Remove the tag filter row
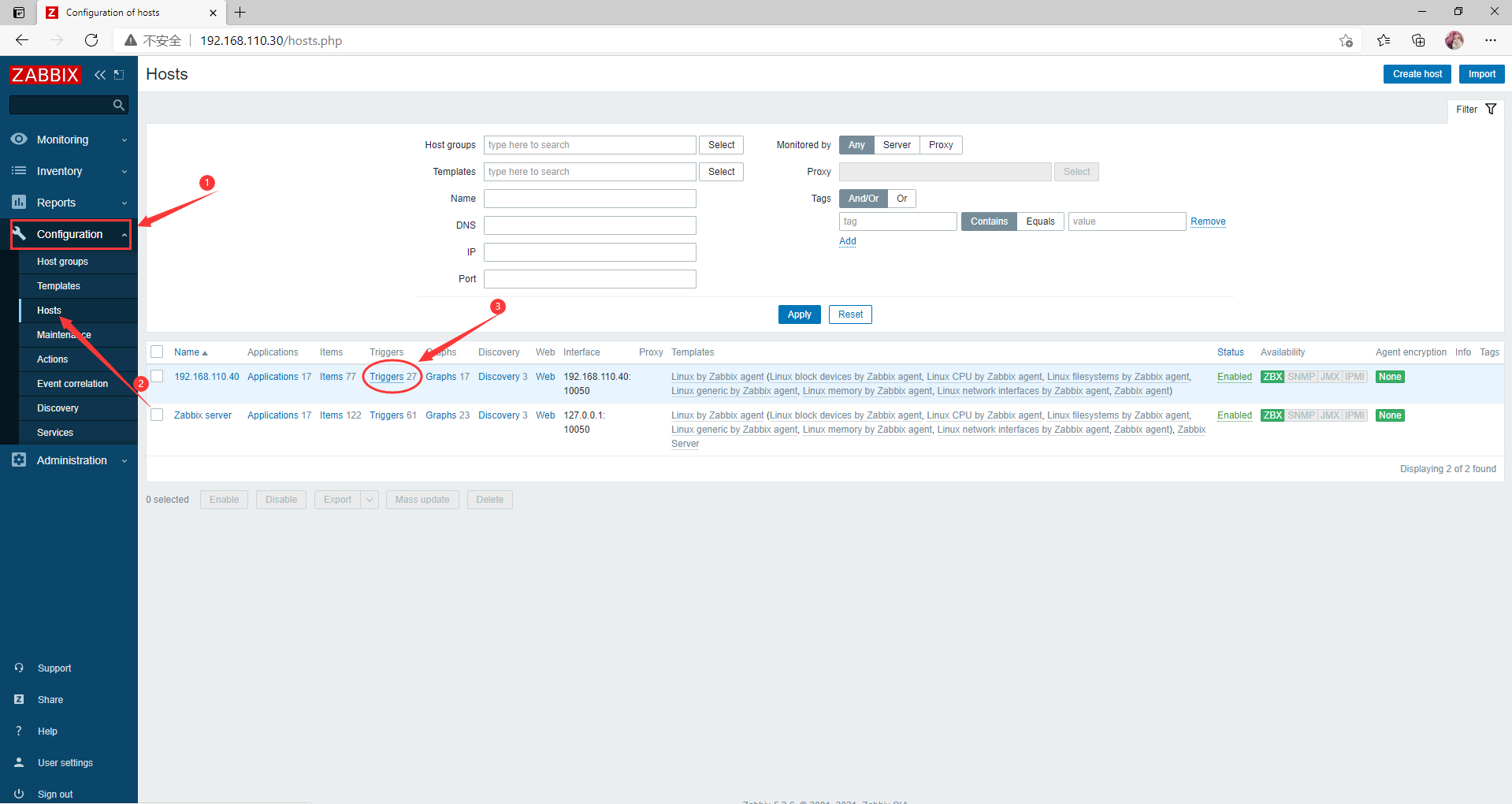 point(1208,221)
